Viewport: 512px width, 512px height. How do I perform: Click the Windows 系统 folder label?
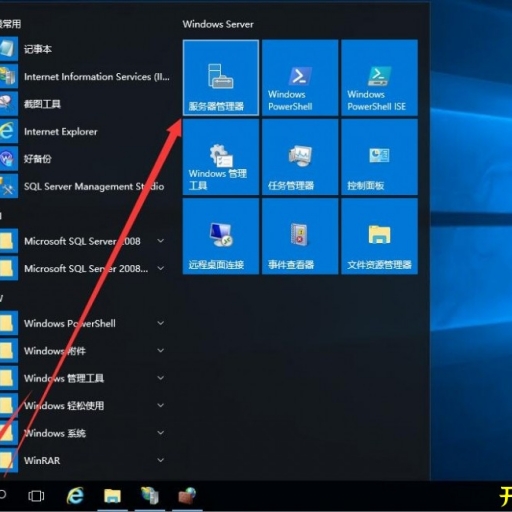point(55,433)
